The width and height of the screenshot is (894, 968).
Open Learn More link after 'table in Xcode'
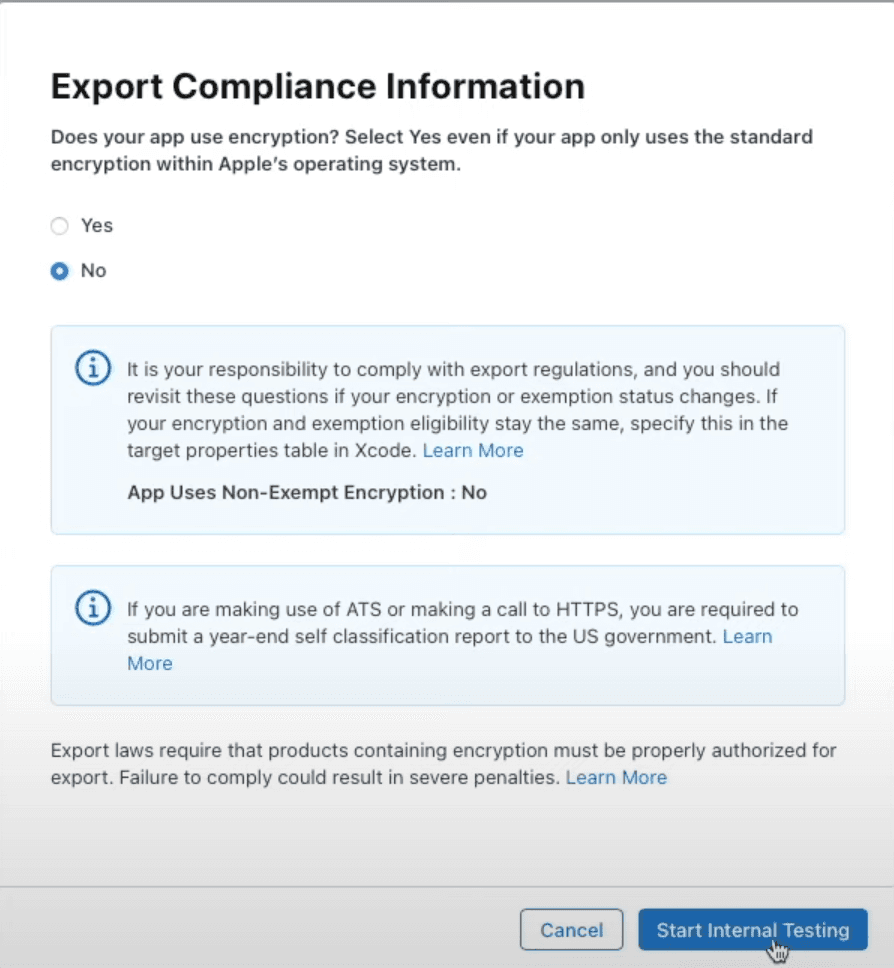point(473,450)
